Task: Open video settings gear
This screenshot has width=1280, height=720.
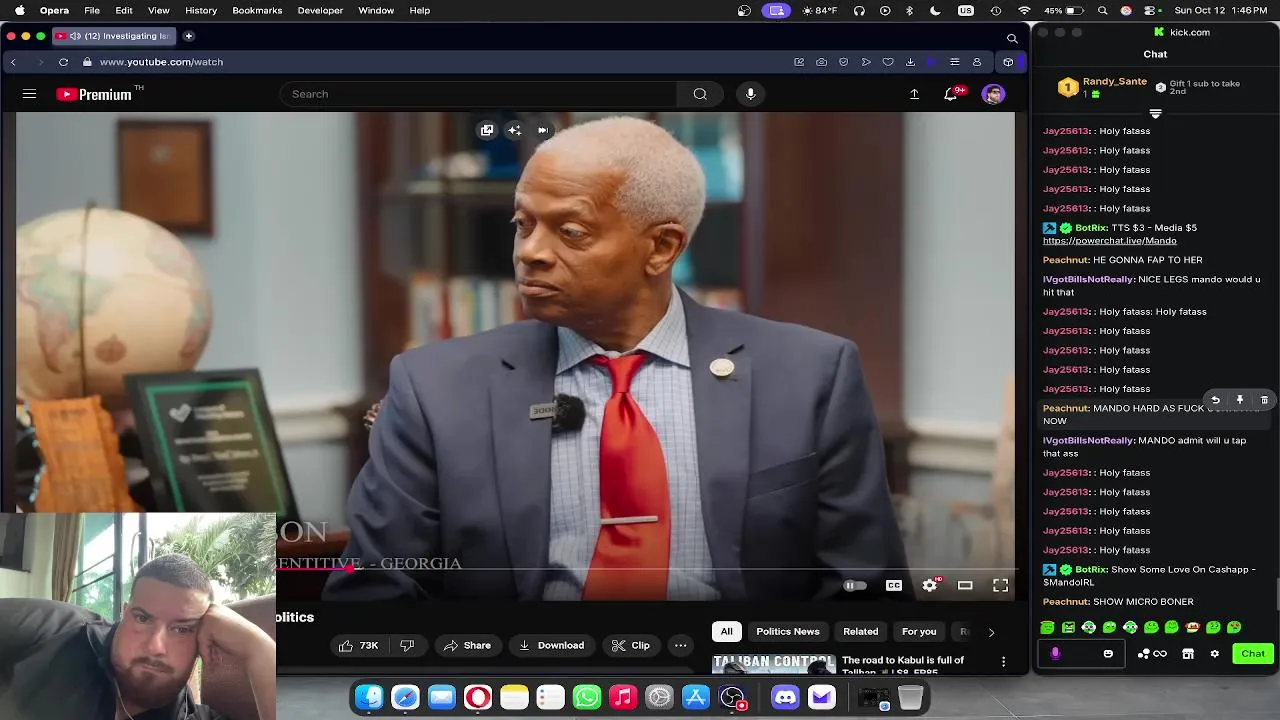Action: [x=930, y=585]
